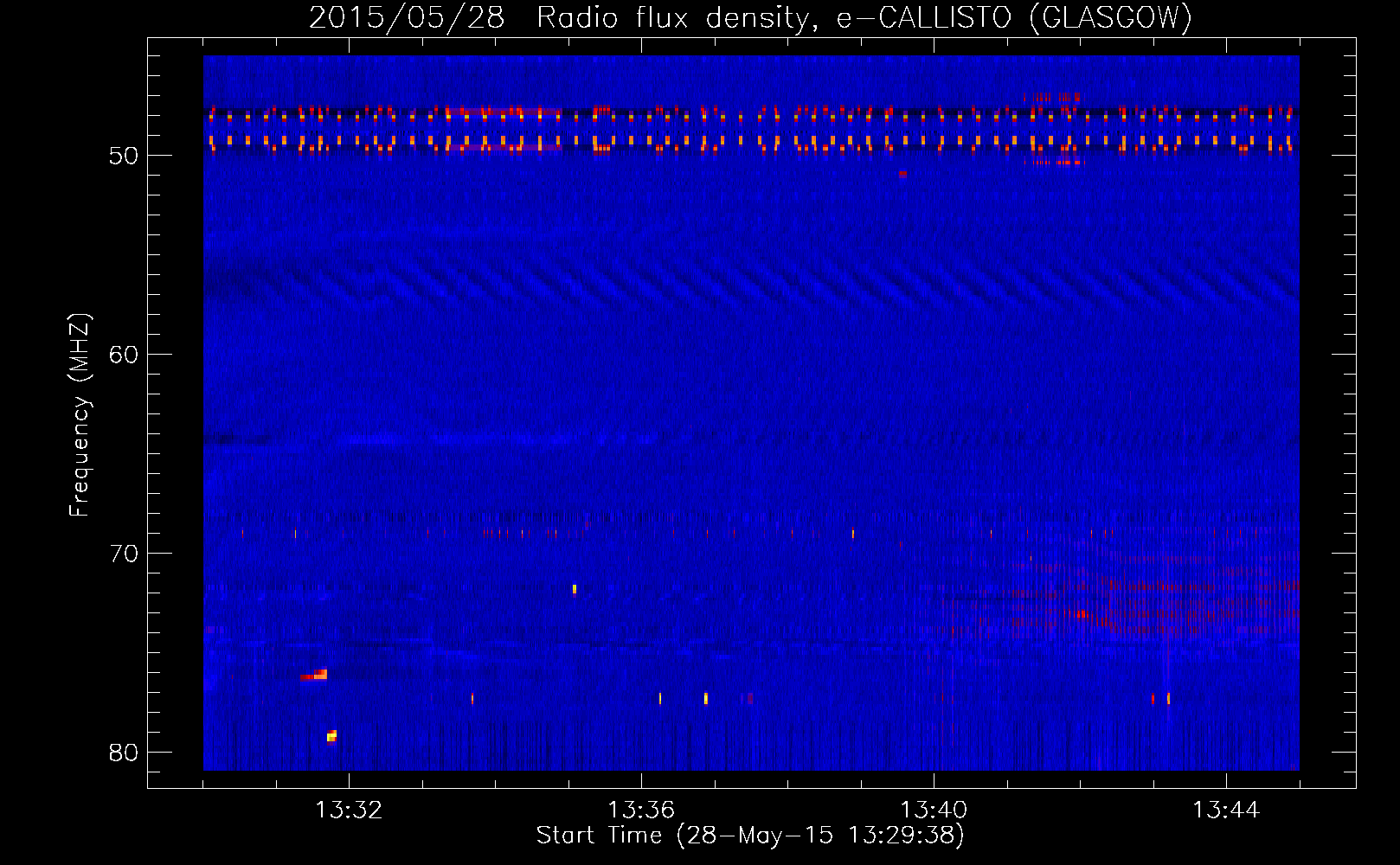Click the 13:36 time axis label
This screenshot has width=1400, height=865.
[641, 811]
